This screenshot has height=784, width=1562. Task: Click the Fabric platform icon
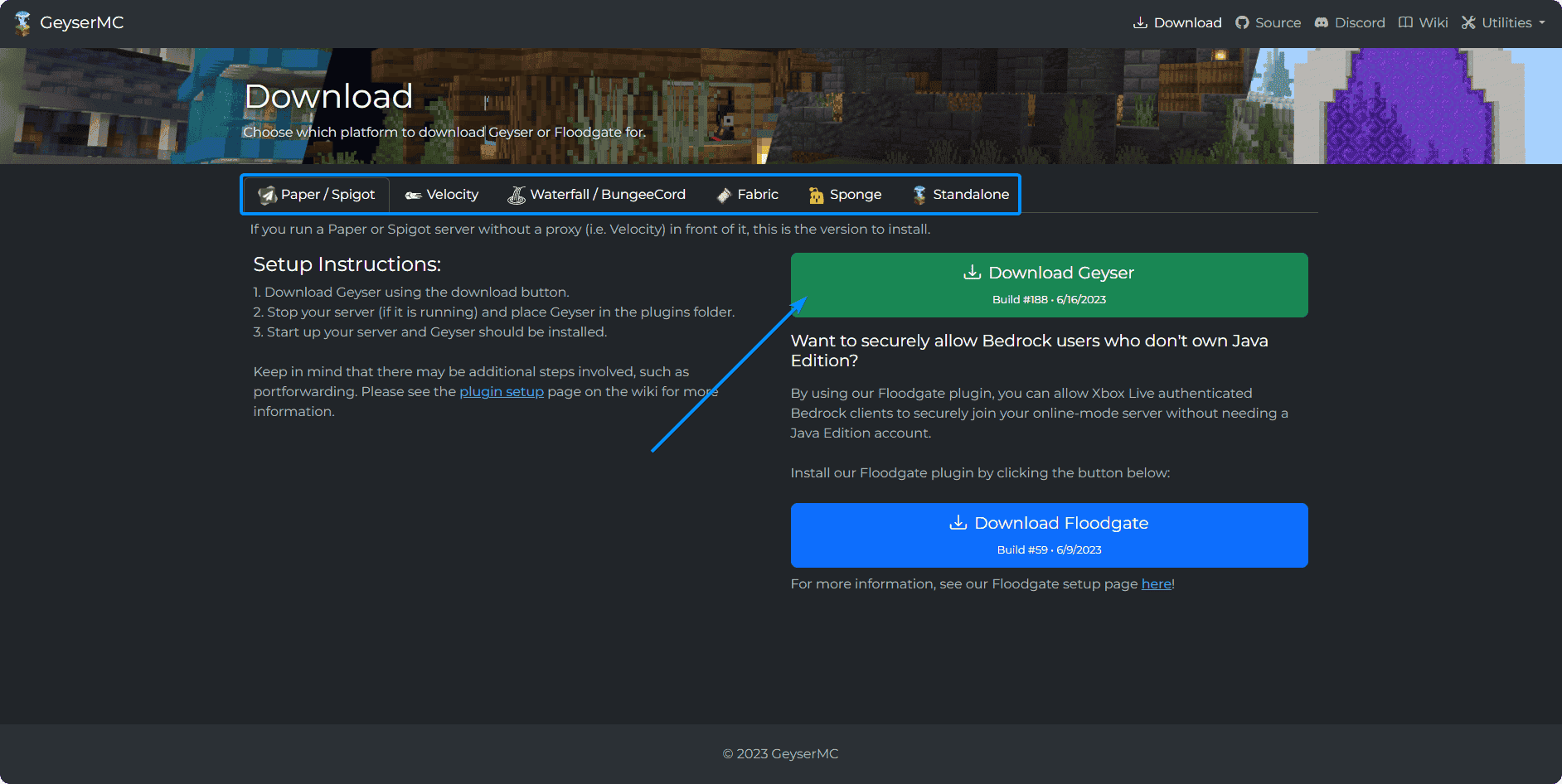click(x=724, y=195)
